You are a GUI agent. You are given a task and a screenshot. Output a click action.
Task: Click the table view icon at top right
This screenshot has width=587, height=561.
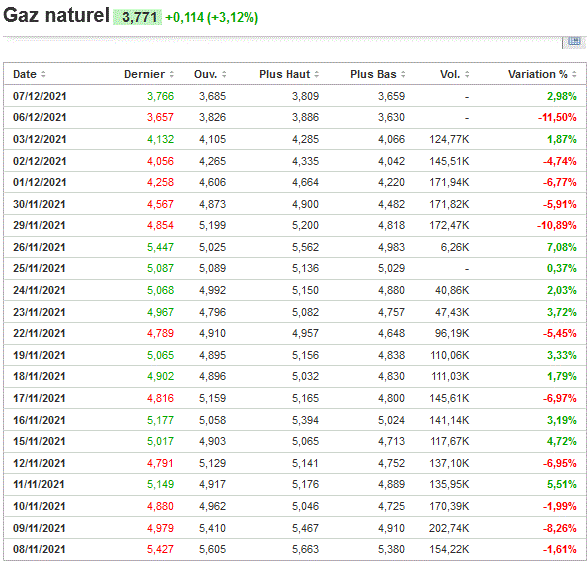point(574,41)
